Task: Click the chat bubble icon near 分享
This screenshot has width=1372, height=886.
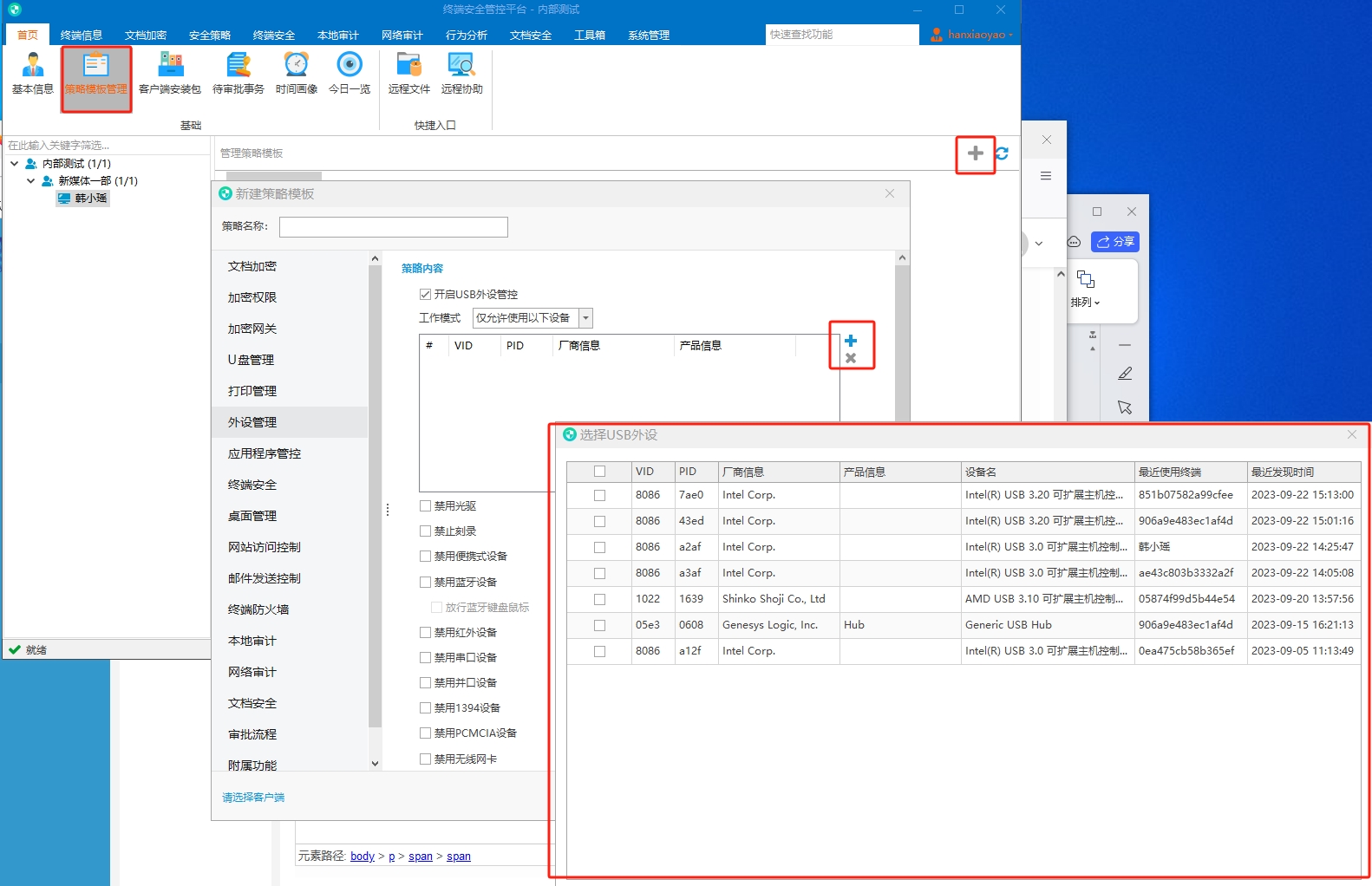Action: (1074, 242)
